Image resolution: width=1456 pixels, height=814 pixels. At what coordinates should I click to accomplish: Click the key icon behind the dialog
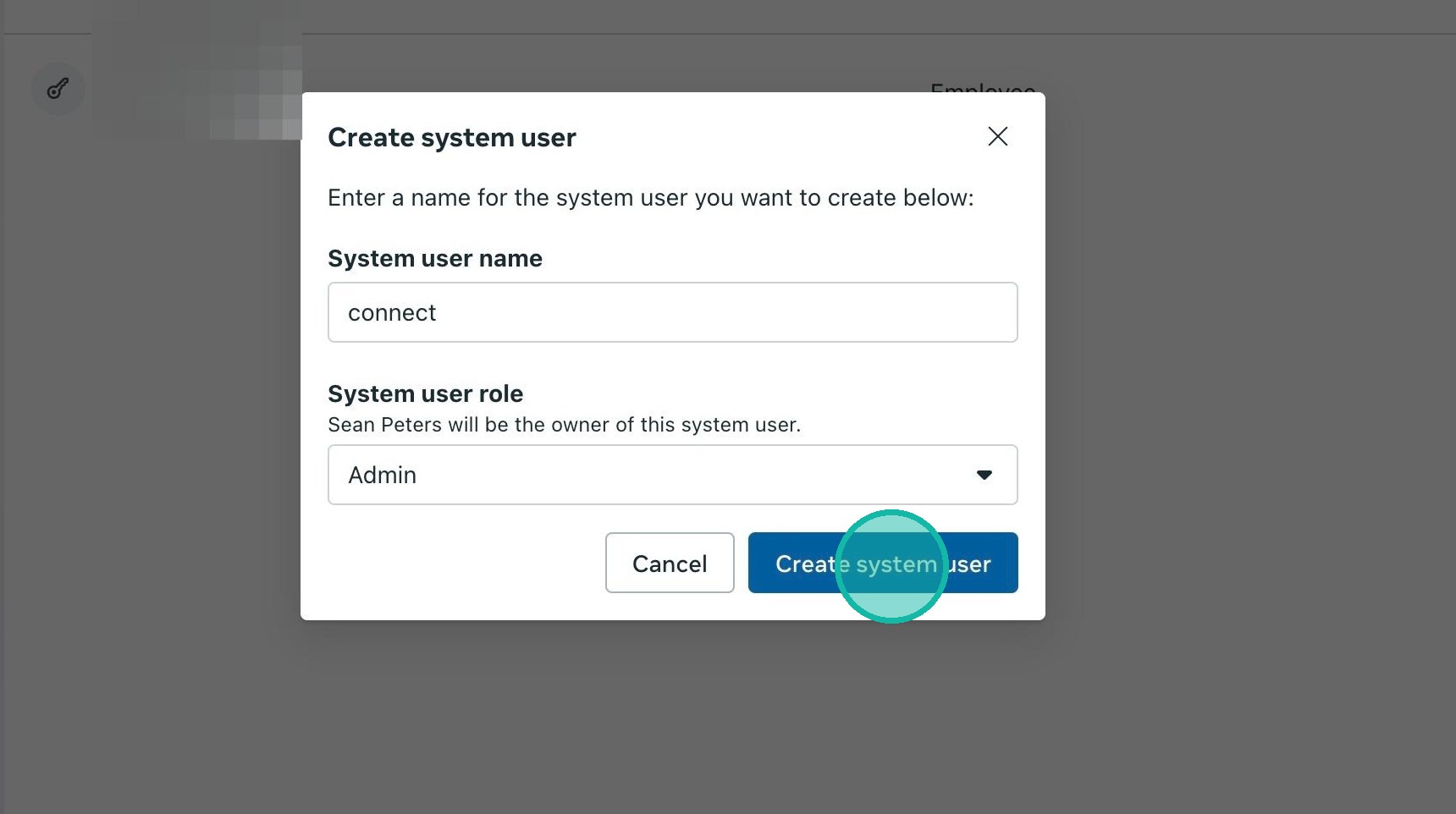point(58,89)
